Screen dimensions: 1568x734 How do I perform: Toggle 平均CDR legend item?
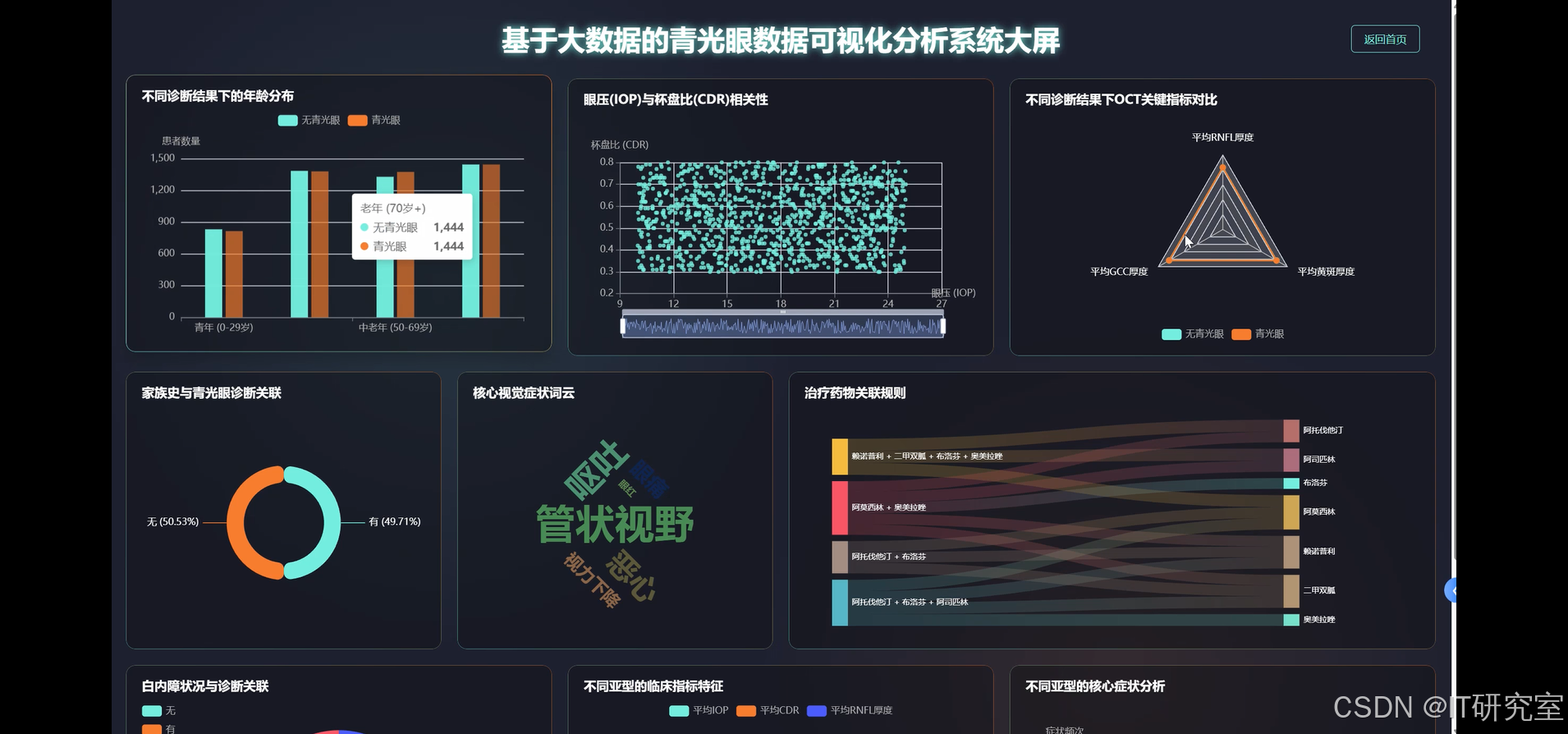768,710
